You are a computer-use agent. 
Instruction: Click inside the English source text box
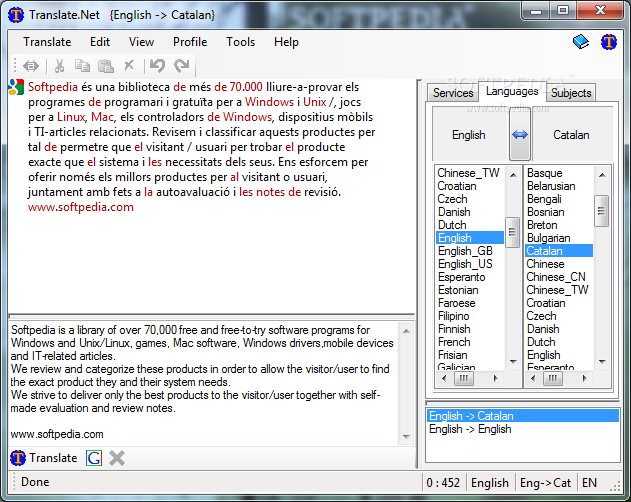tap(203, 382)
